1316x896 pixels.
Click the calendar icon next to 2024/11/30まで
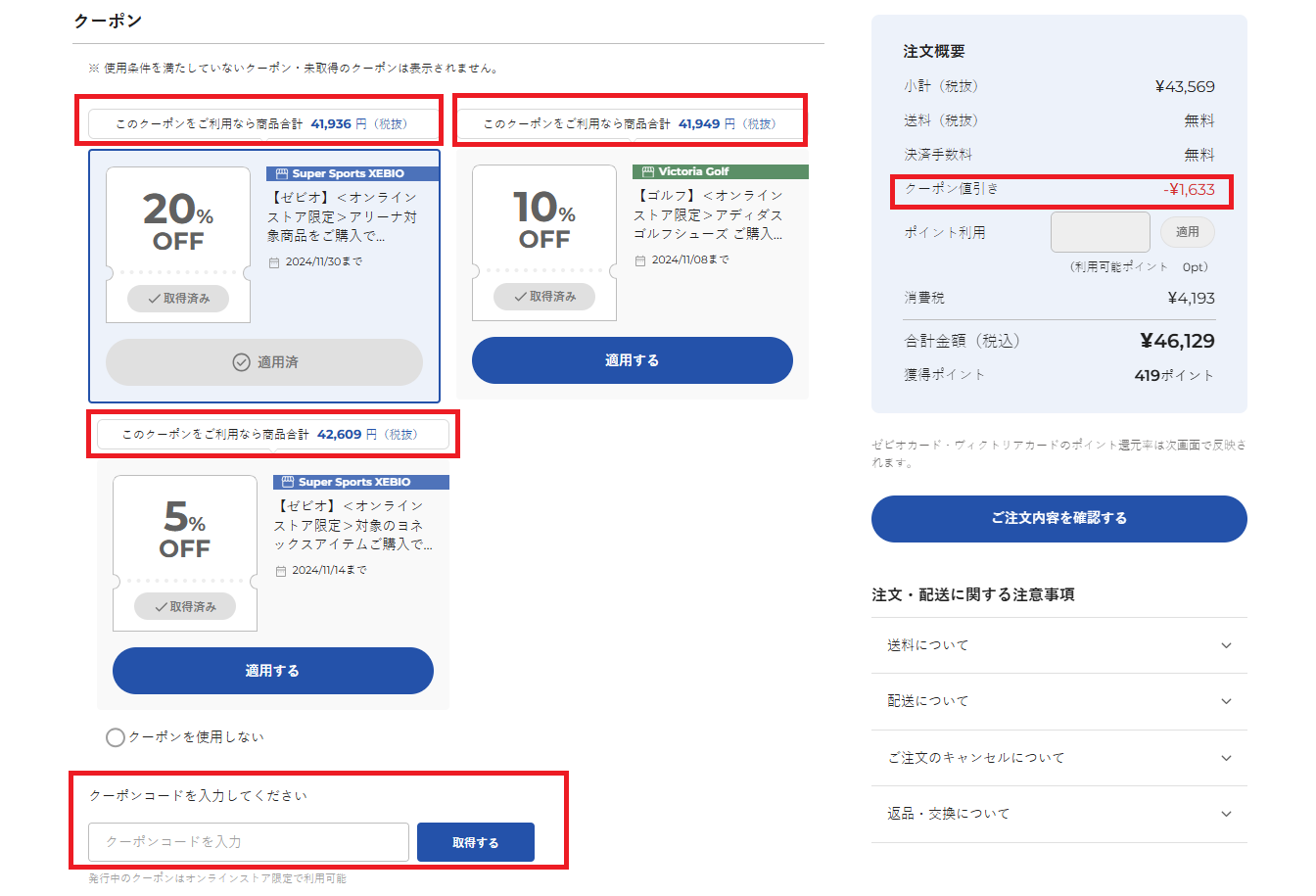[x=275, y=262]
